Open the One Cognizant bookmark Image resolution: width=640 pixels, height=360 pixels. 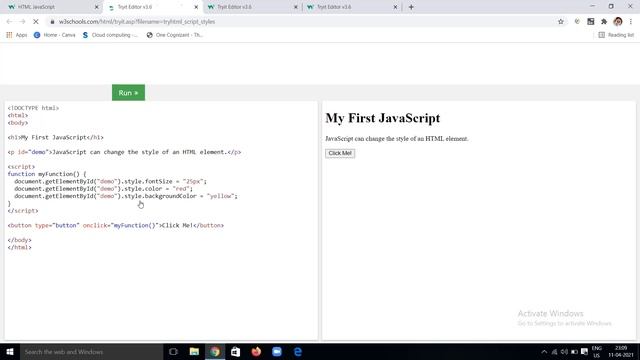coord(174,35)
